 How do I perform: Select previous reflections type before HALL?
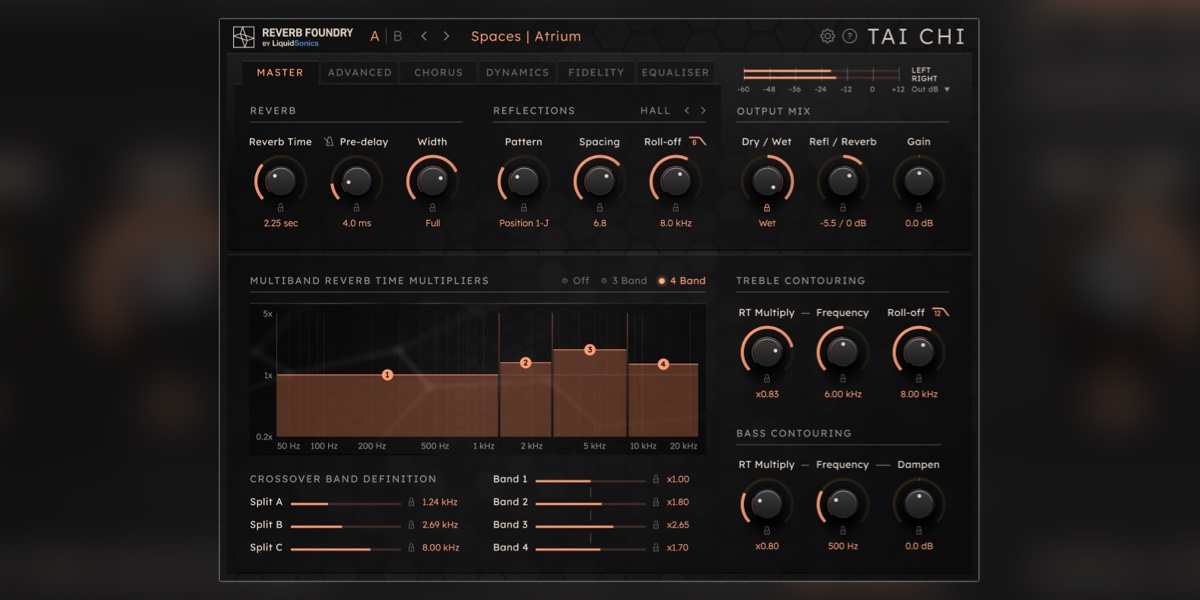pyautogui.click(x=687, y=111)
